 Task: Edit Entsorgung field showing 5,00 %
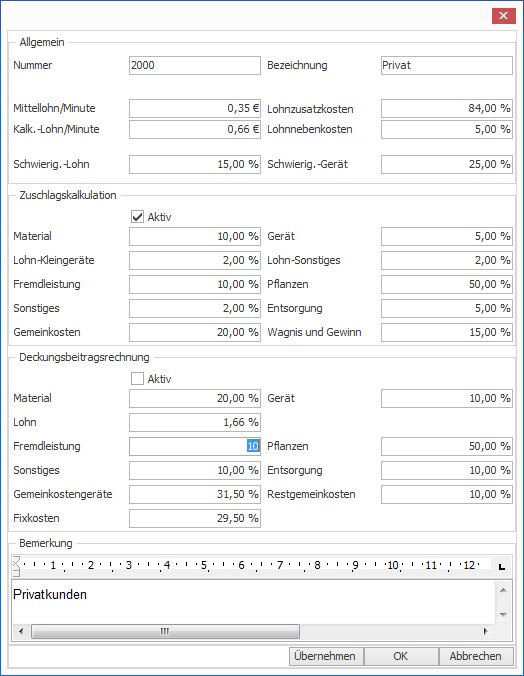point(447,309)
